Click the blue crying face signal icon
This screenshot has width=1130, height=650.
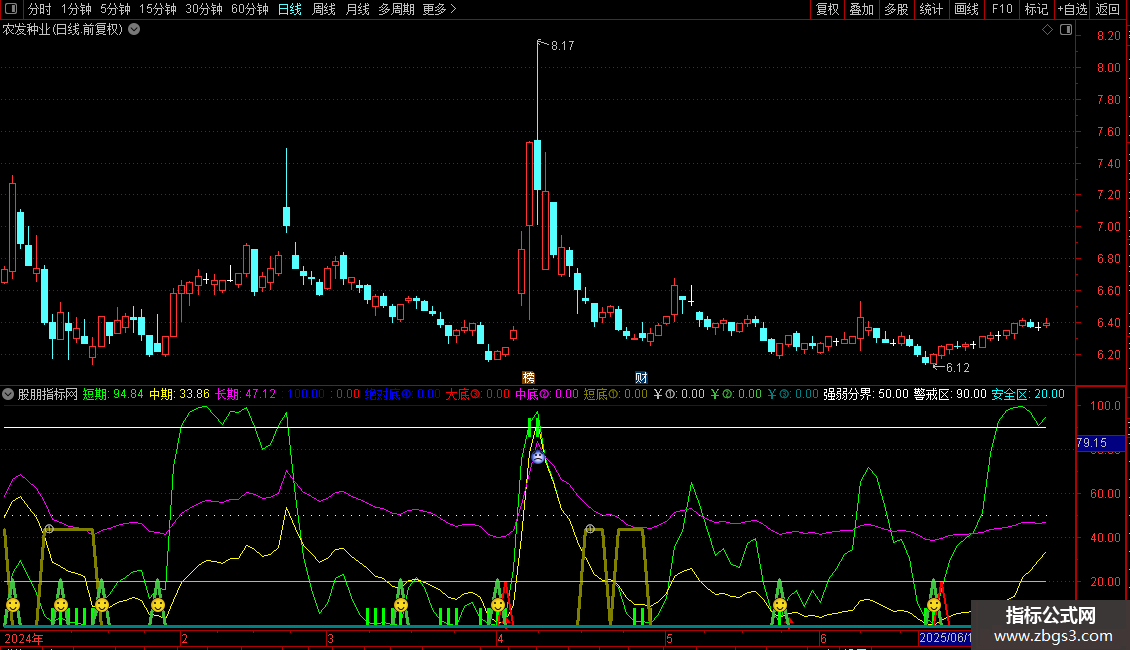pyautogui.click(x=538, y=457)
